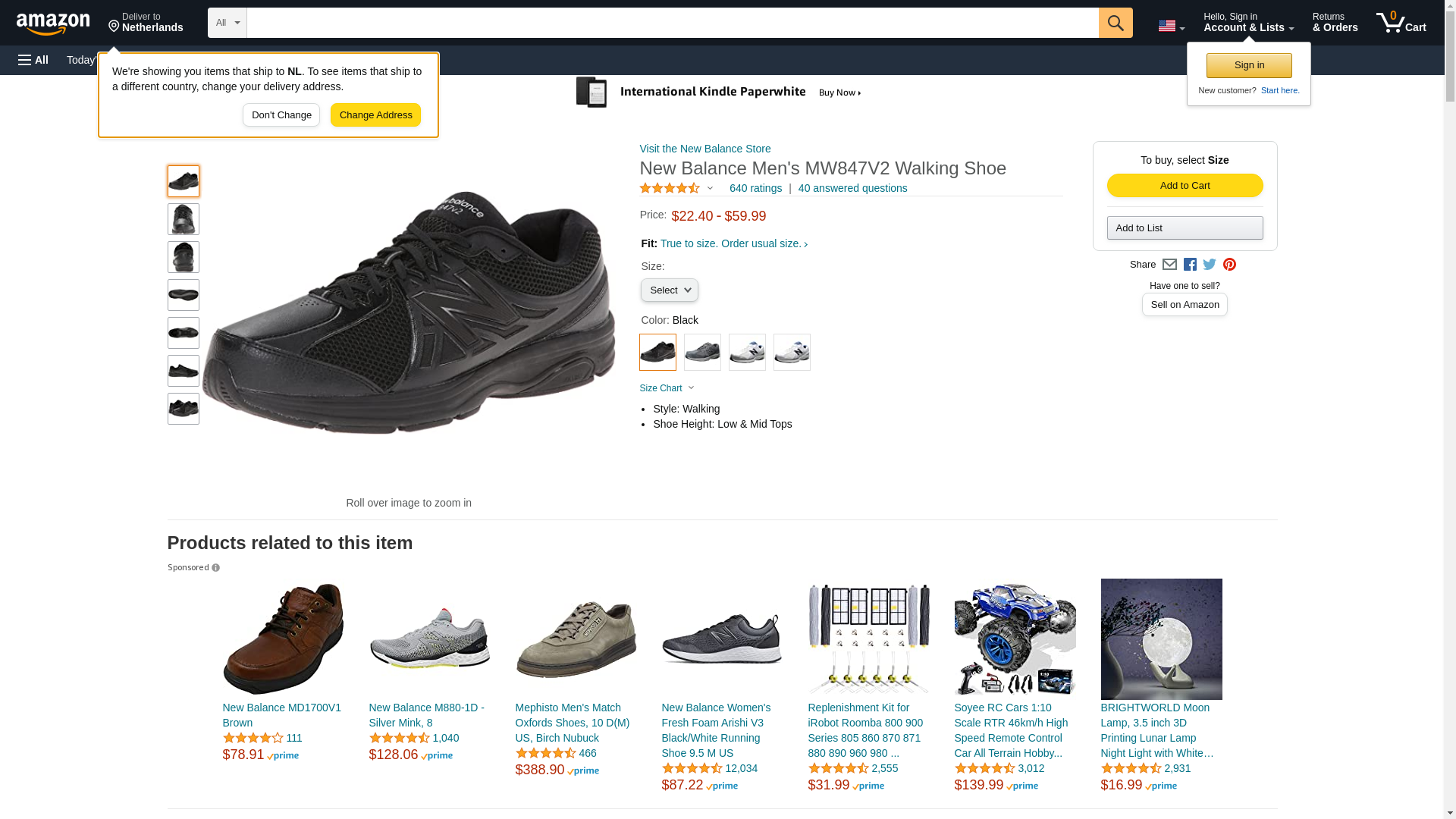Share product on Facebook
Screen dimensions: 1456x819
click(1190, 265)
